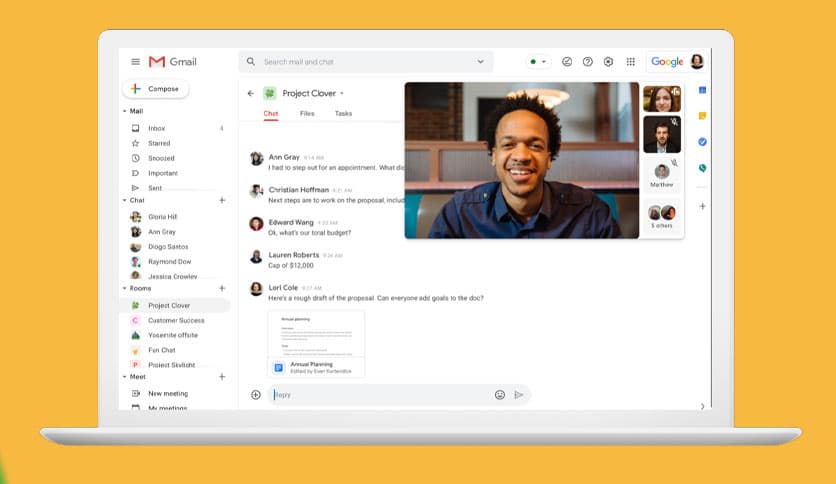
Task: Click Christian Hoffman's message avatar
Action: point(256,191)
